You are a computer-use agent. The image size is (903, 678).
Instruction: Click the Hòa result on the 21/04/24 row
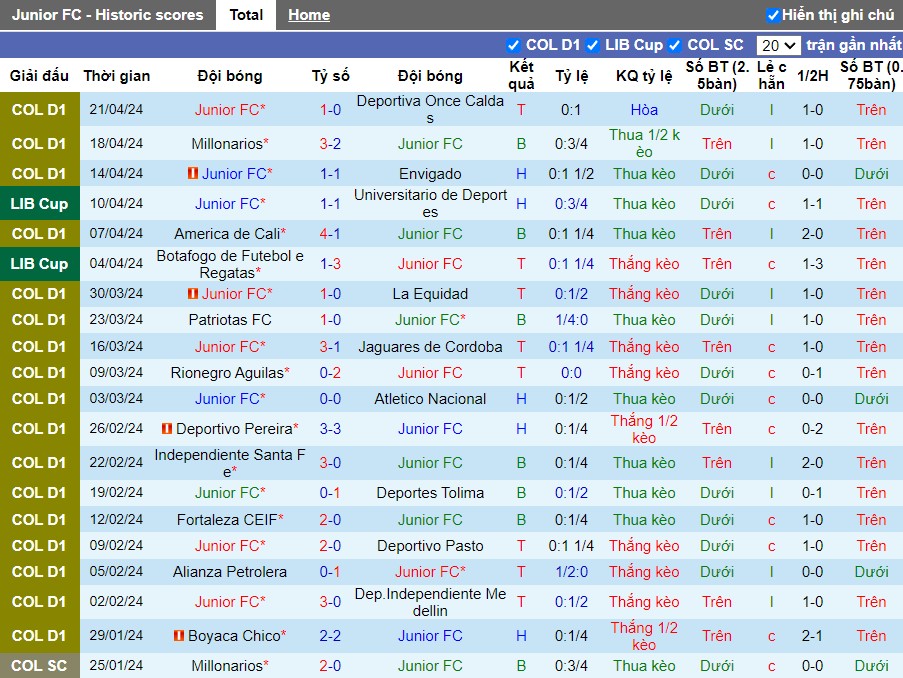tap(644, 109)
